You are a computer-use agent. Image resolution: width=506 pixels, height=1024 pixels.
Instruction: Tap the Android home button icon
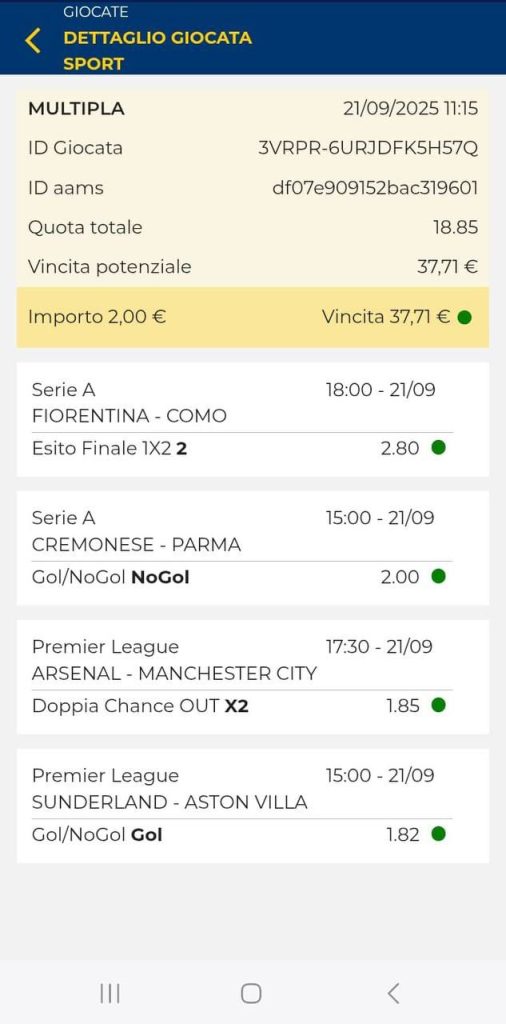tap(251, 993)
